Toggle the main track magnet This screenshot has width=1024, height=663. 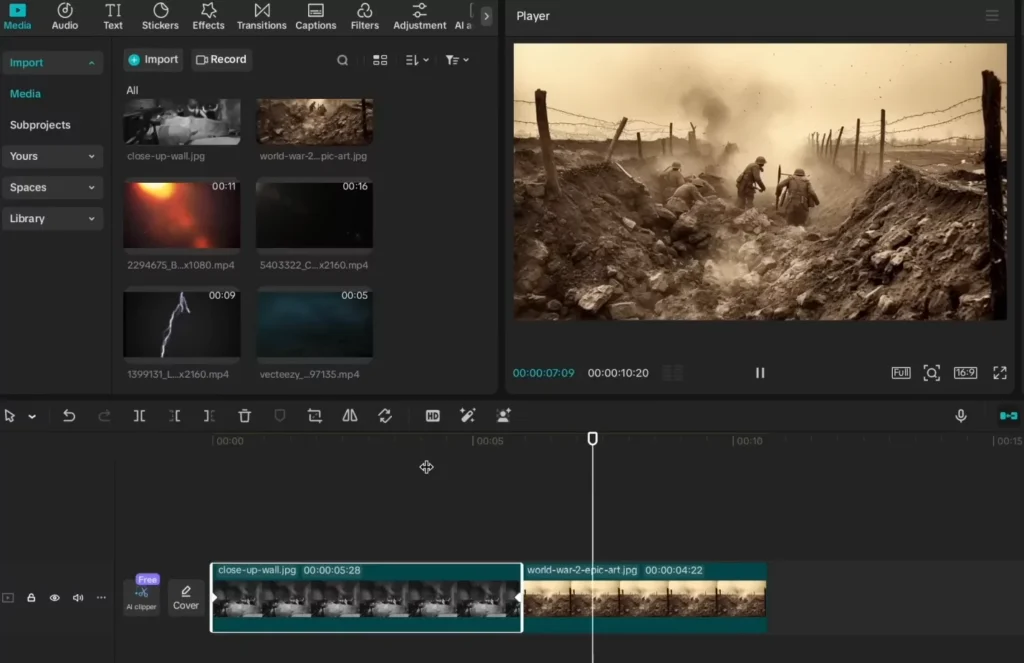[1008, 416]
